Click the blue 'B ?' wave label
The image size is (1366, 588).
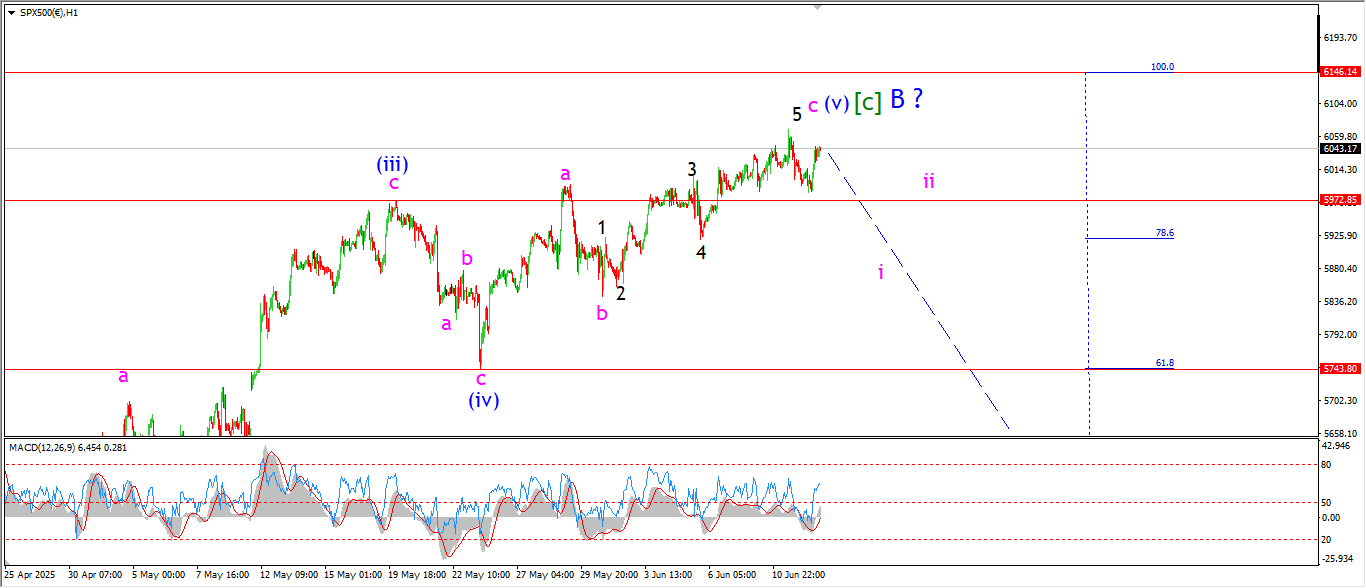tap(905, 99)
